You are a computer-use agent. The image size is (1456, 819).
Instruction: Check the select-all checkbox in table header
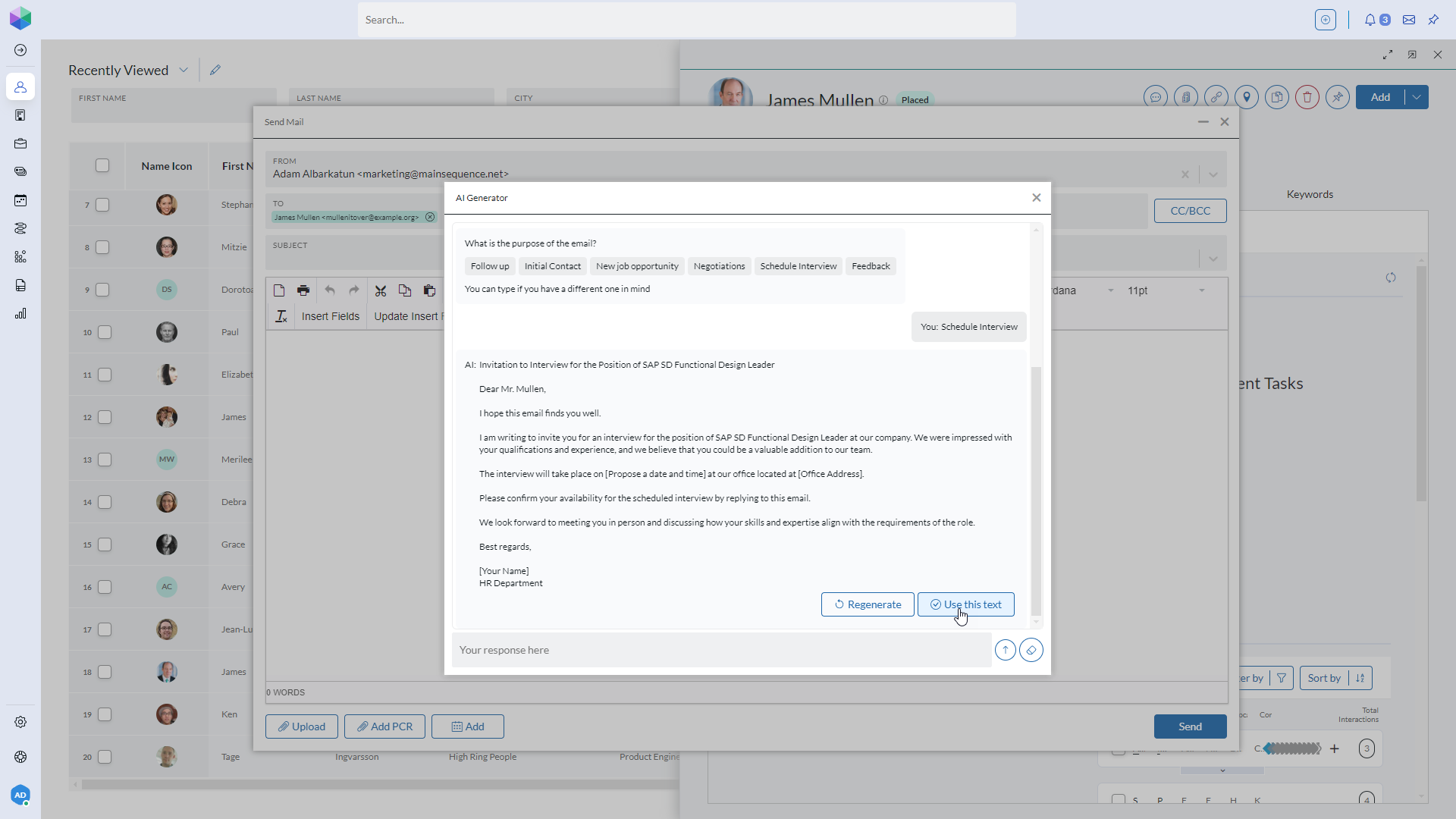(102, 165)
